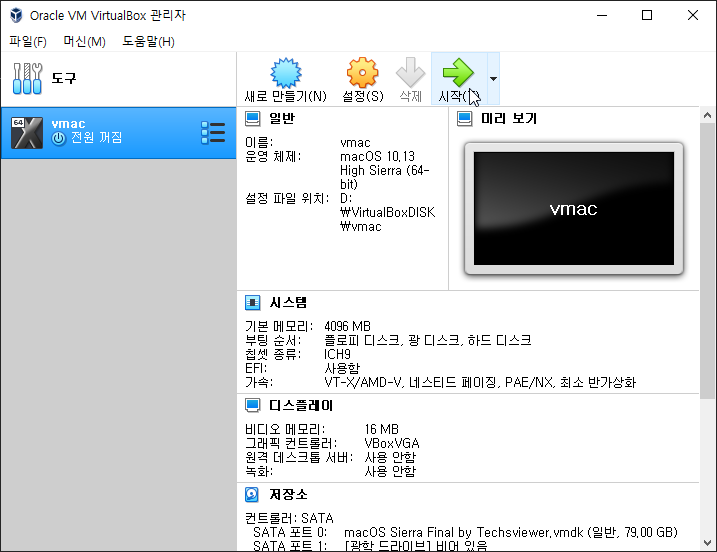Click the New (새로 만들기) toolbar icon
Screen dimensions: 717x552
tap(286, 73)
